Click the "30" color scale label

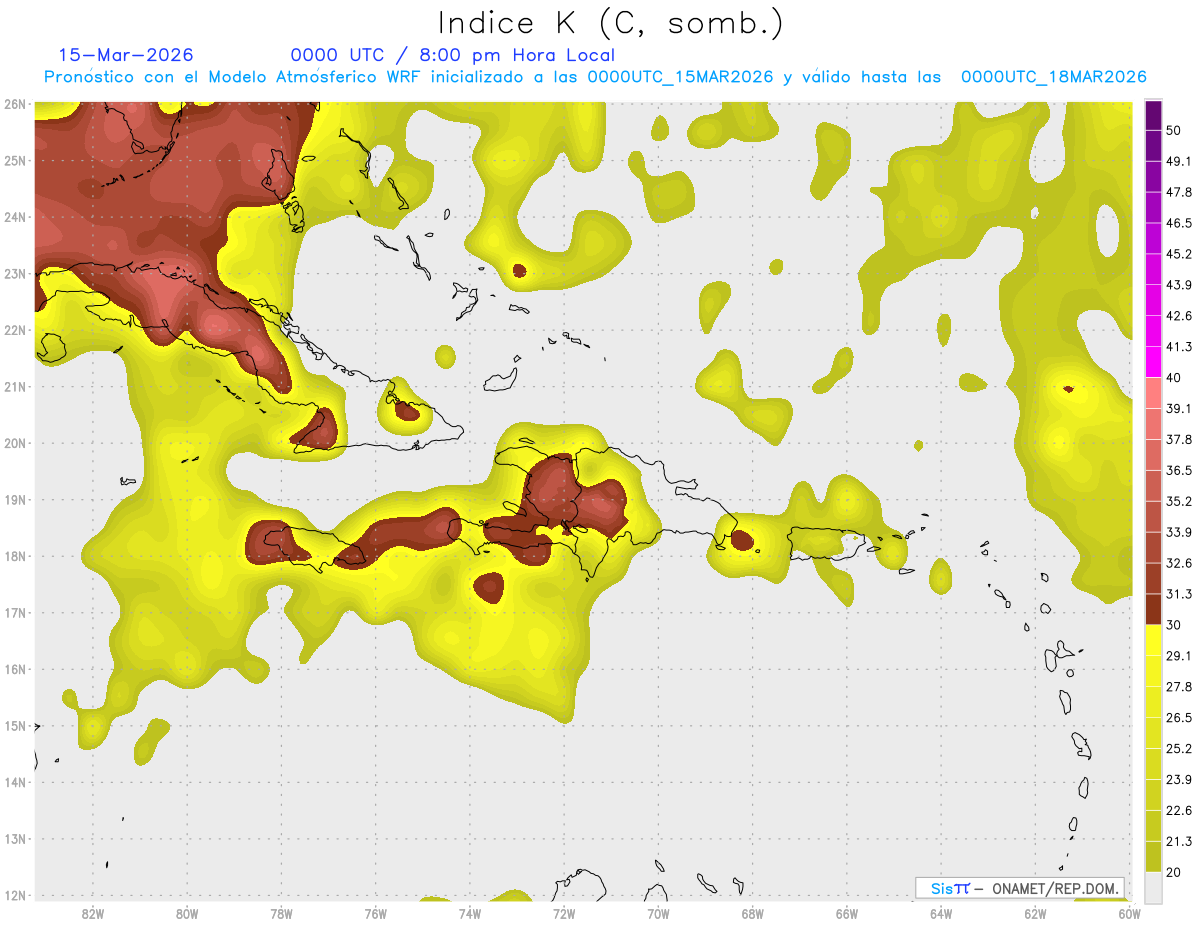(x=1173, y=625)
